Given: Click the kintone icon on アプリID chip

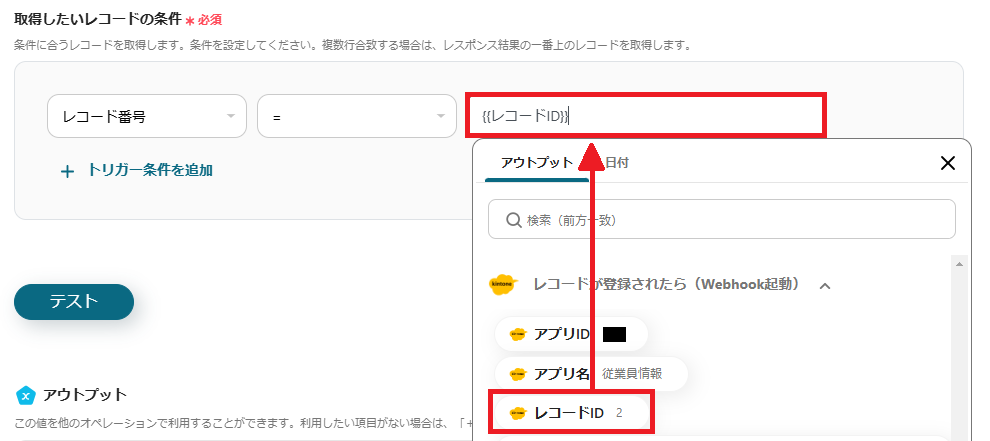Looking at the screenshot, I should coord(518,335).
